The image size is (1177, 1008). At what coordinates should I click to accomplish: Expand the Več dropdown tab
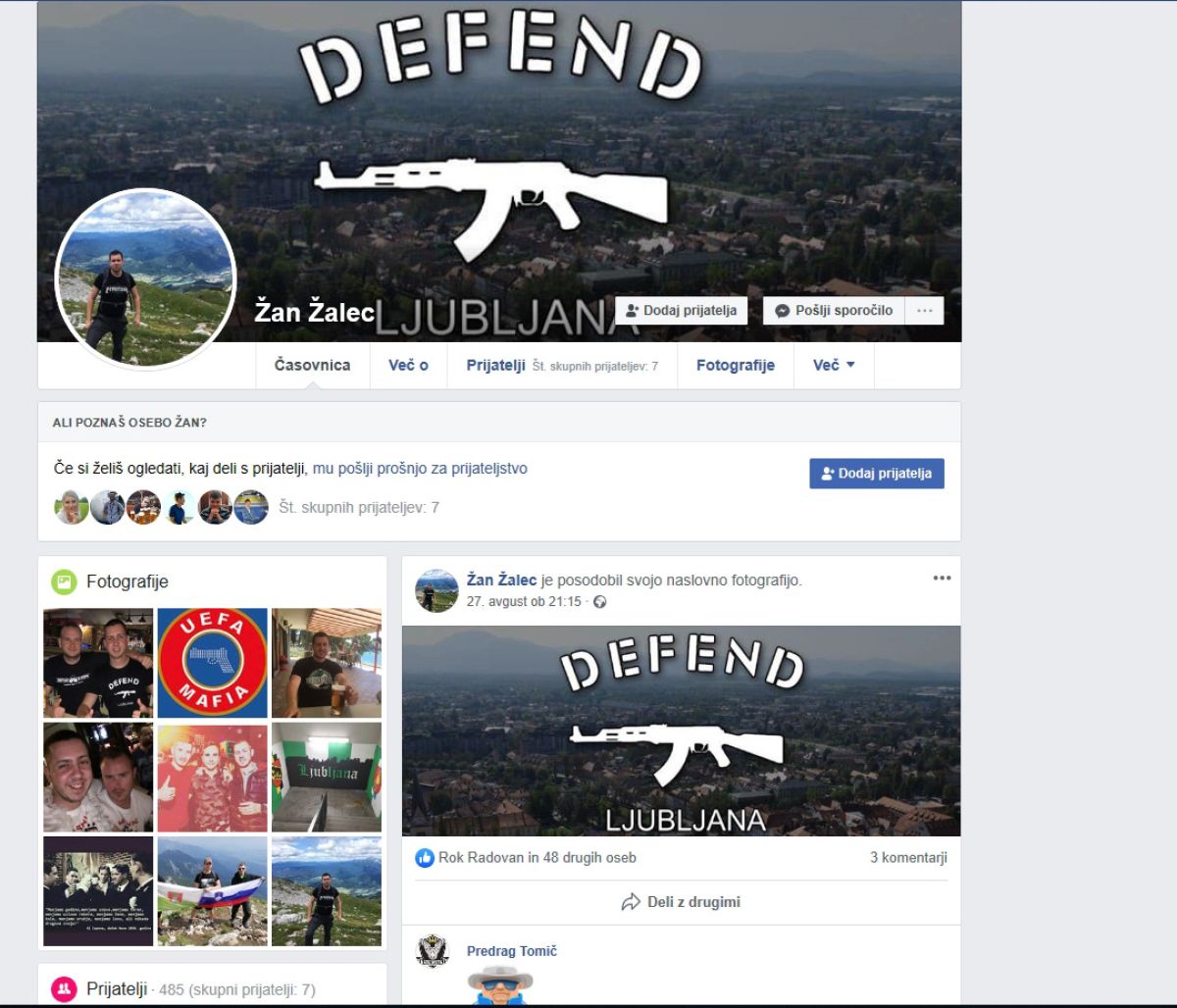point(834,366)
